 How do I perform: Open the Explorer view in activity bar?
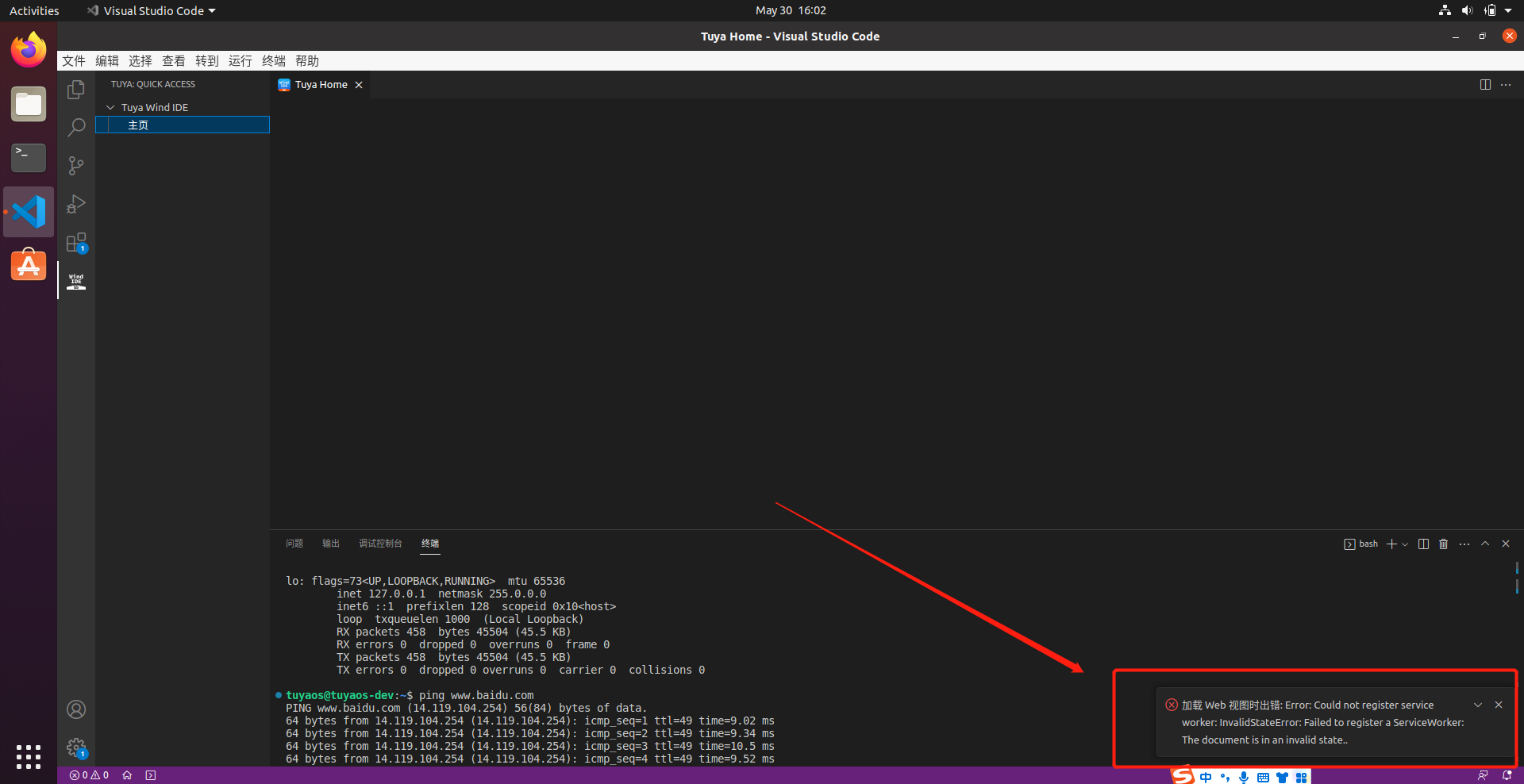coord(76,90)
